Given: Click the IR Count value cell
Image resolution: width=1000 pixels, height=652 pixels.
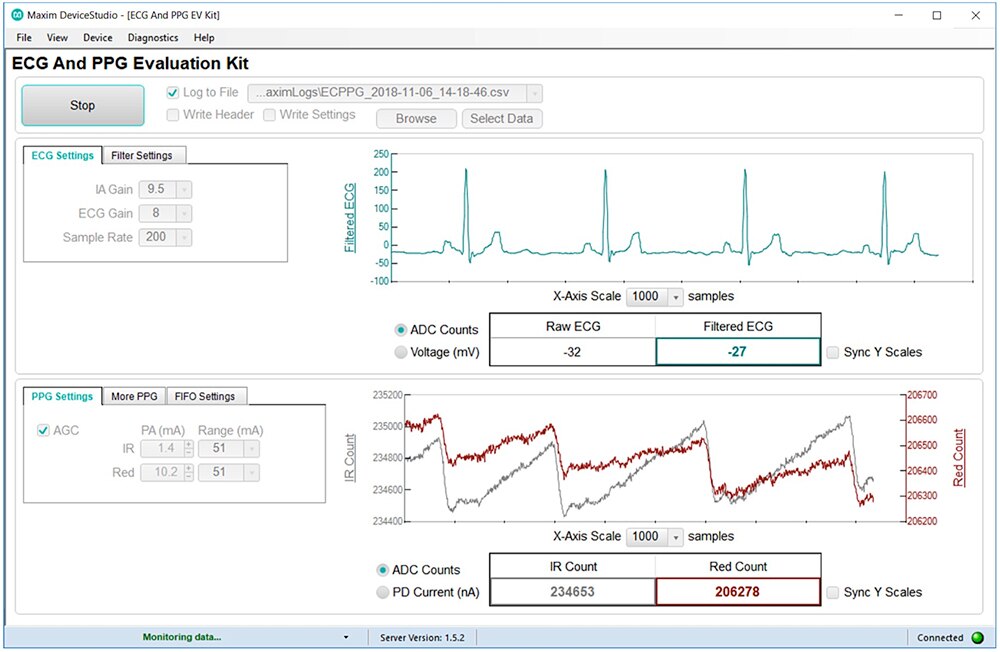Looking at the screenshot, I should (x=573, y=592).
